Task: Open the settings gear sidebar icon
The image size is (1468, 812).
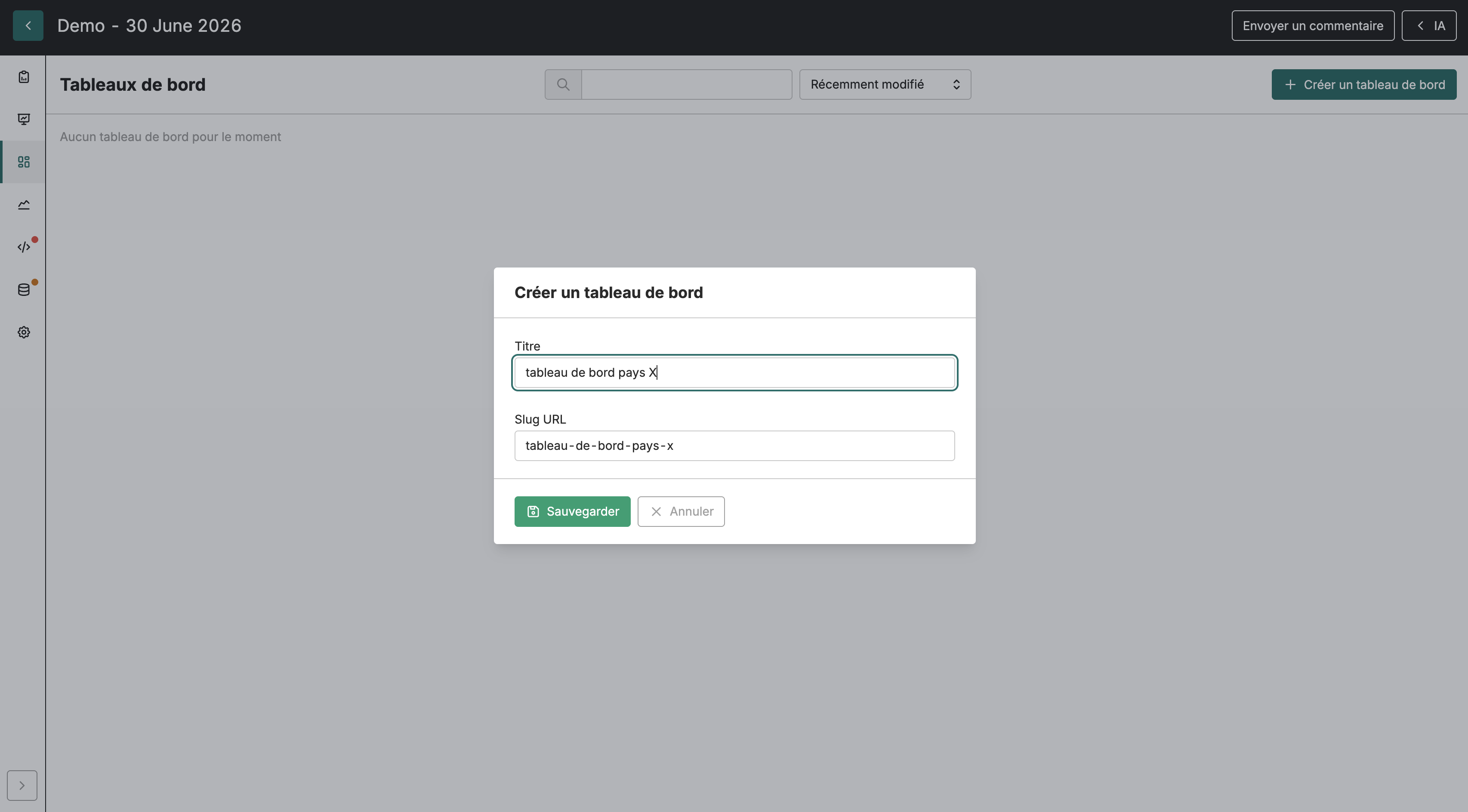Action: (x=23, y=332)
